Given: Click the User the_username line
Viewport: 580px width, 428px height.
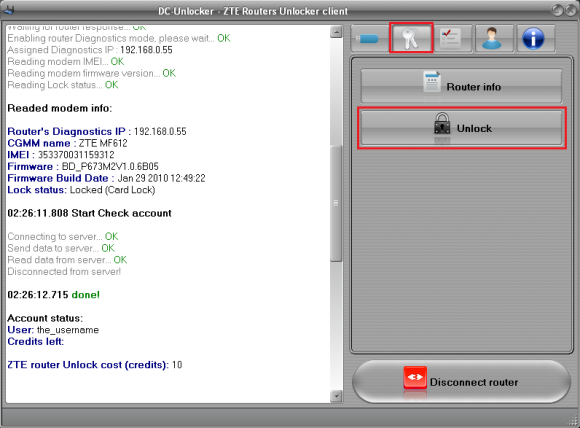Looking at the screenshot, I should [53, 330].
